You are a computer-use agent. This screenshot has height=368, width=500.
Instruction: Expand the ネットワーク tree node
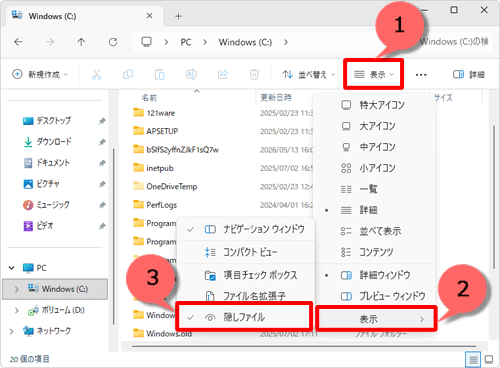tap(12, 331)
